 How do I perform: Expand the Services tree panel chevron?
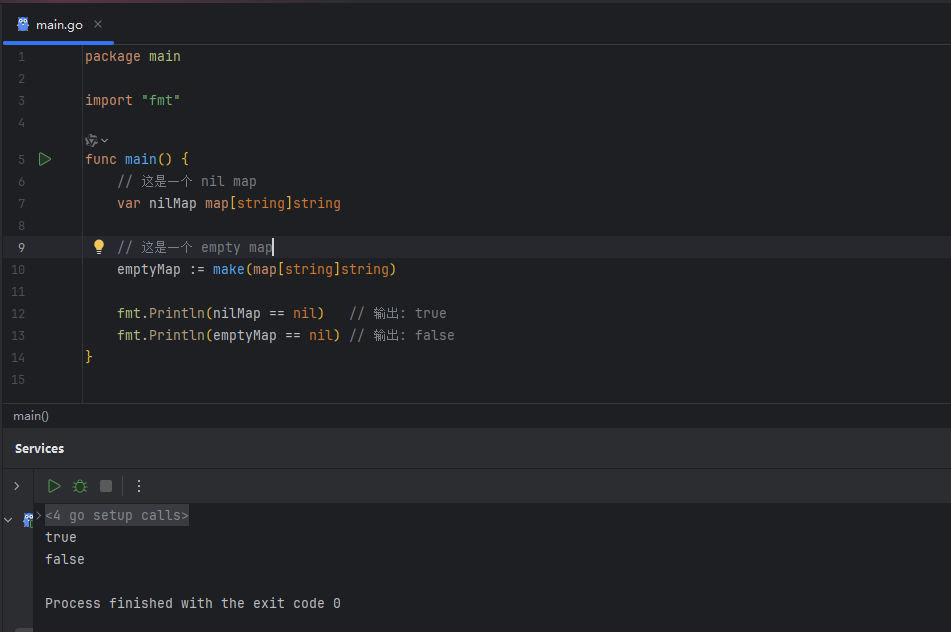16,486
